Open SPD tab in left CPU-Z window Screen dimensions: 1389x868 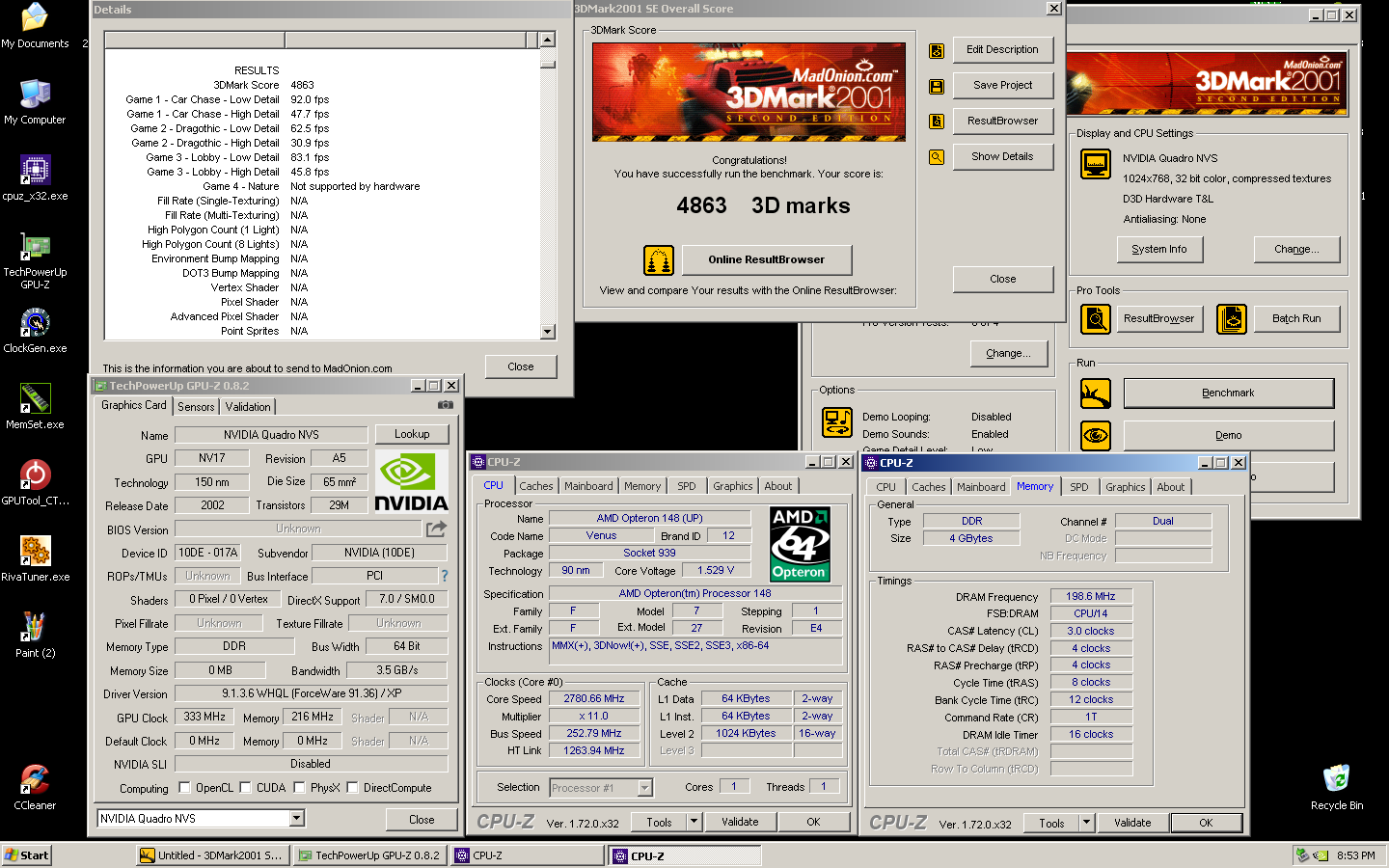pos(687,486)
